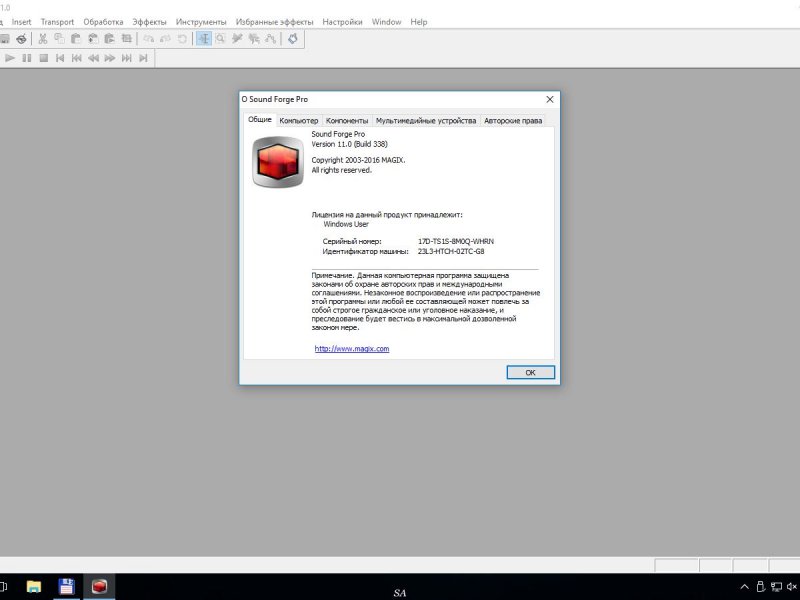Click the Cut scissors toolbar icon

click(43, 39)
